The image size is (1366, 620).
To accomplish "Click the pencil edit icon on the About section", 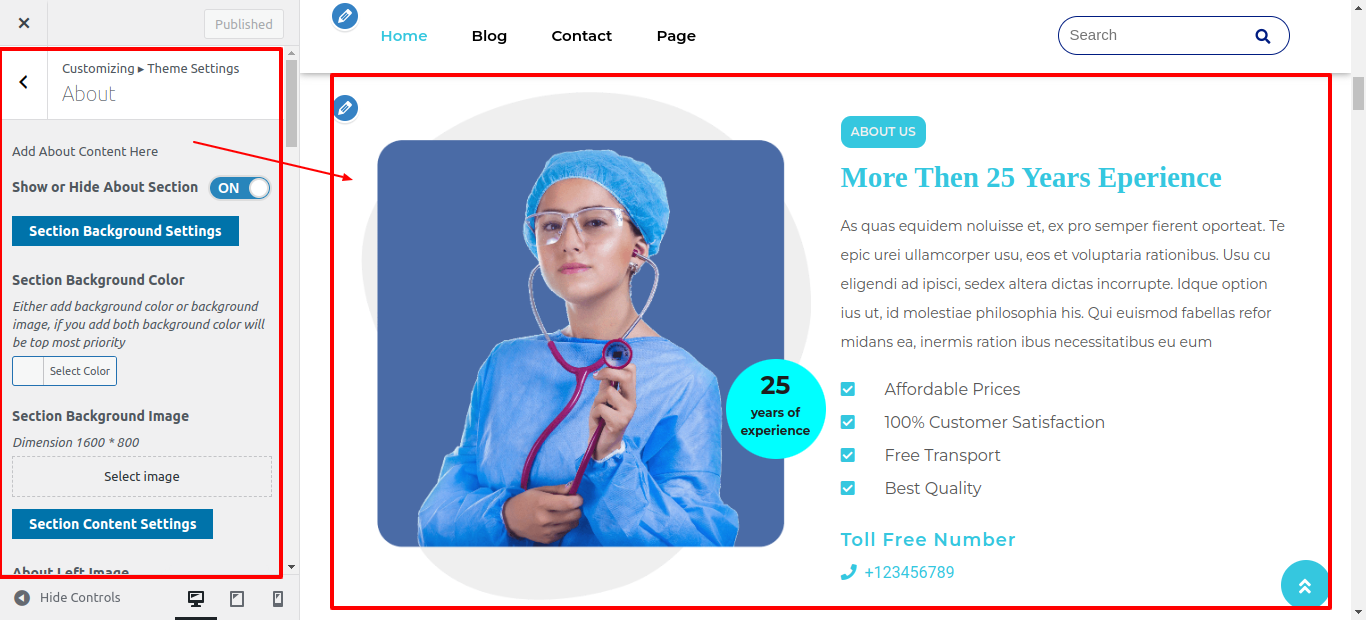I will coord(345,107).
